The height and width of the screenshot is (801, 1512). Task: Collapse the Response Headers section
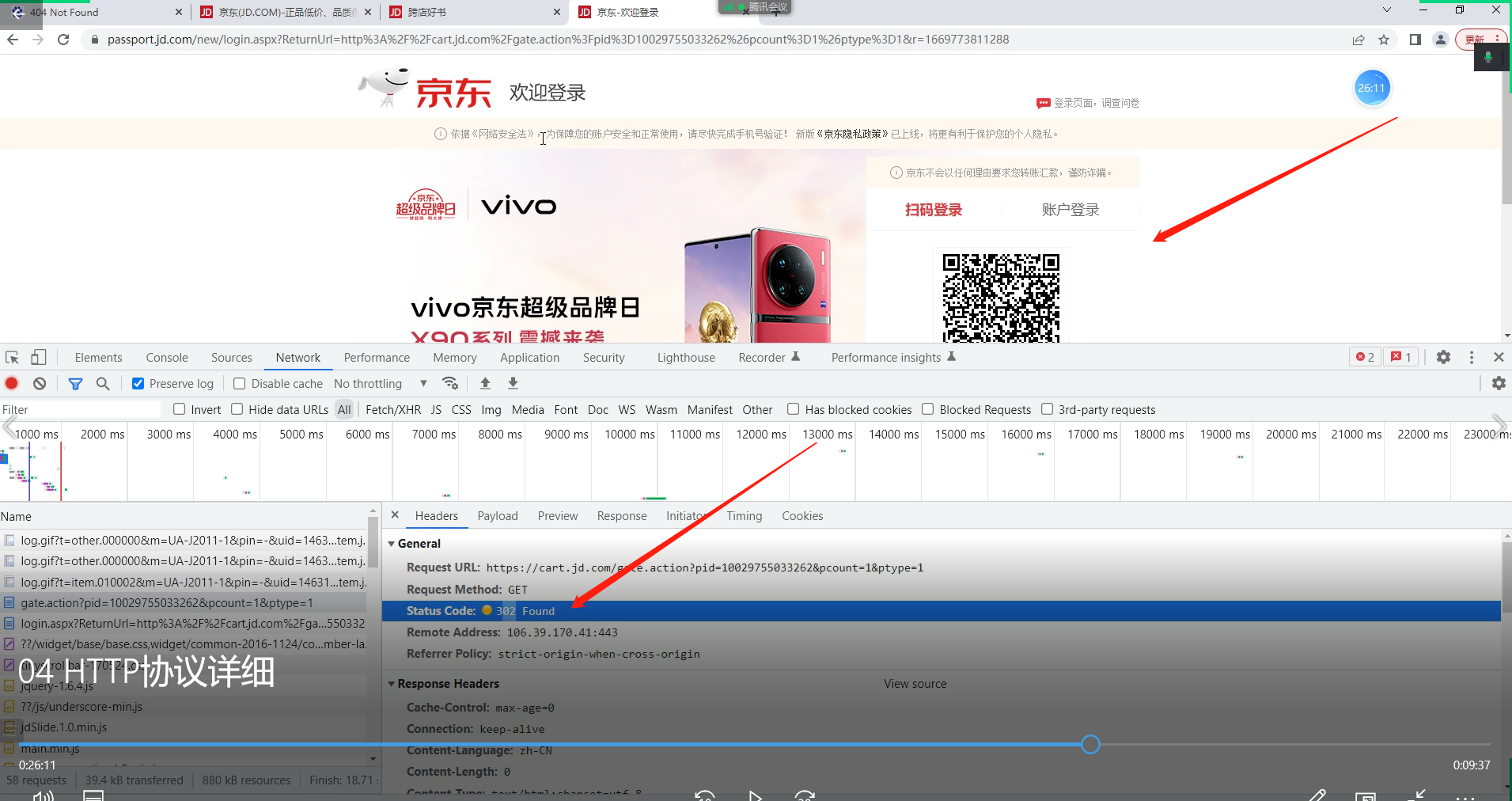pos(391,684)
